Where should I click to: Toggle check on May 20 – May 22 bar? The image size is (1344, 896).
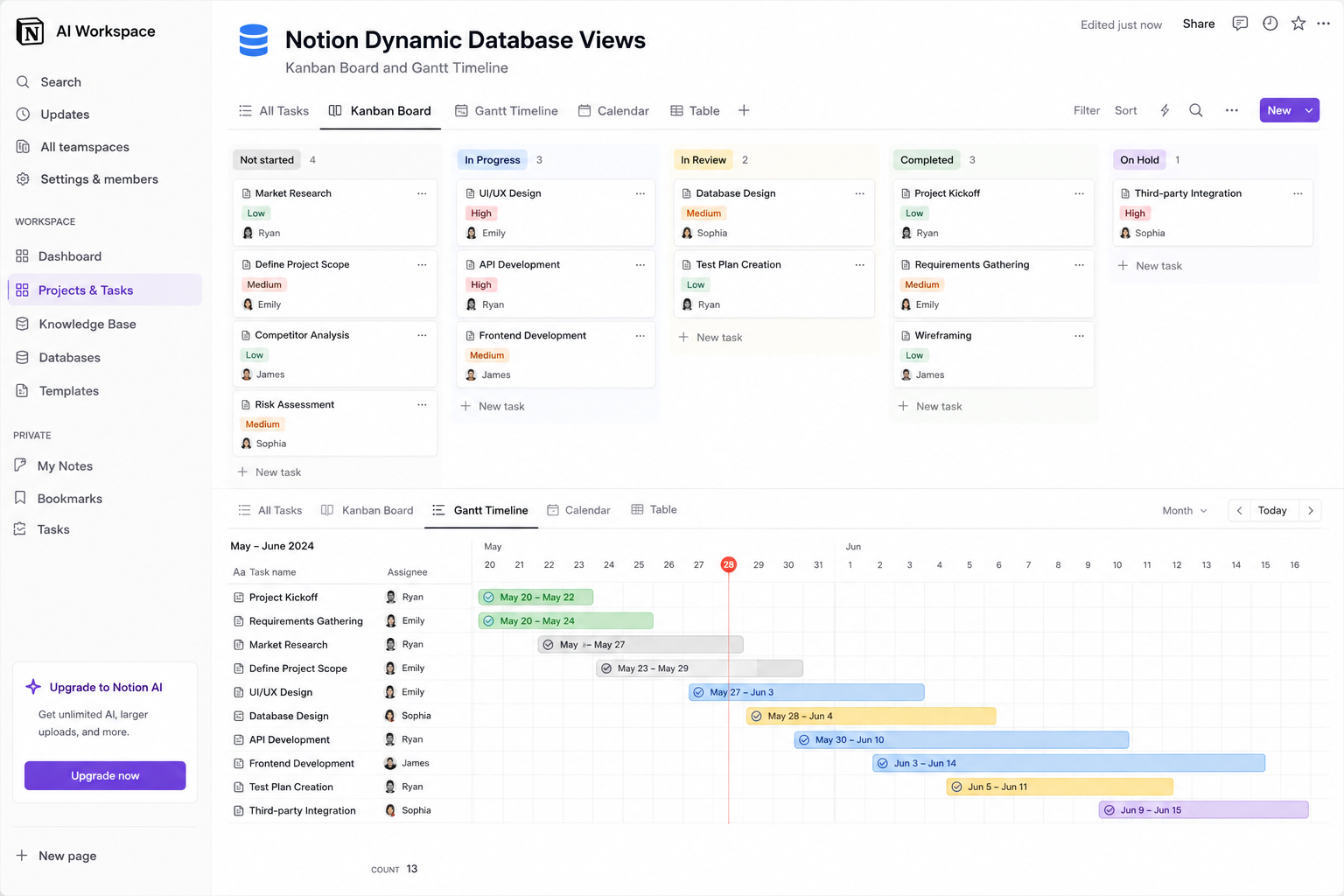point(489,598)
